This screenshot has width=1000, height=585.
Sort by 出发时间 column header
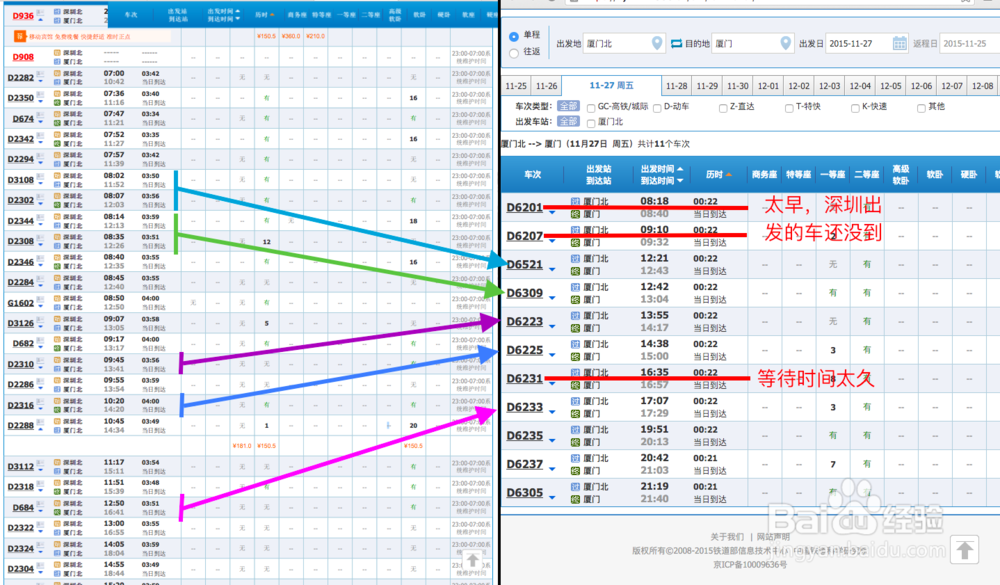point(662,169)
